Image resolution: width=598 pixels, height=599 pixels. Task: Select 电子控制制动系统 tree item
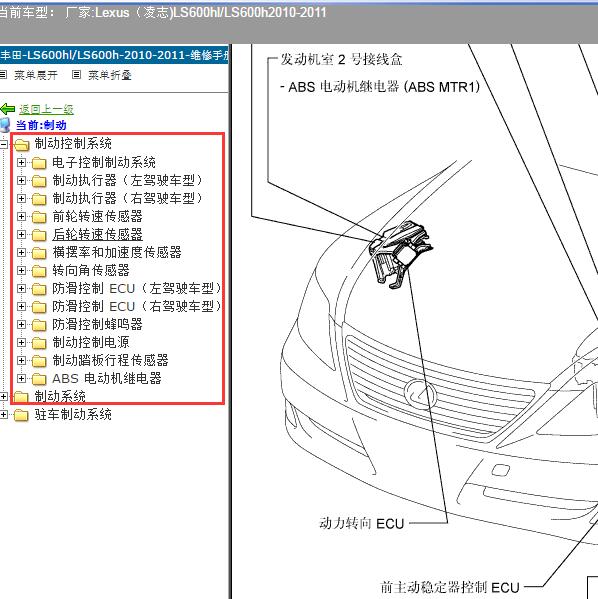tap(104, 162)
